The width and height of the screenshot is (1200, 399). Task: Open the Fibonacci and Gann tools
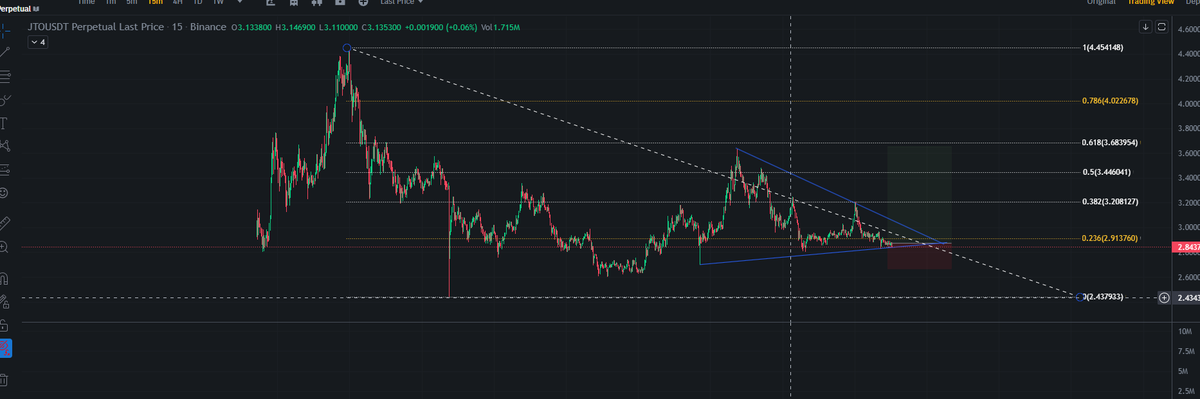click(x=5, y=77)
